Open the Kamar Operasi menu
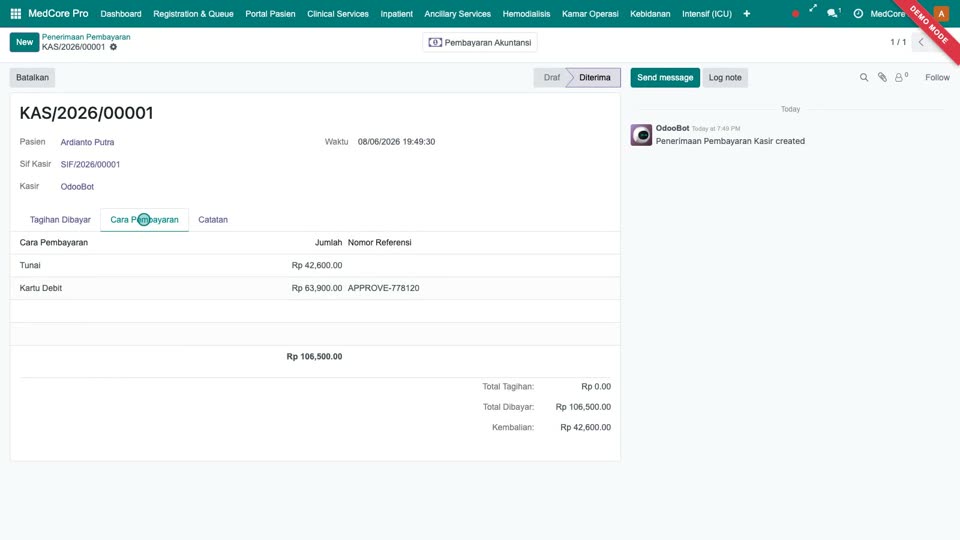This screenshot has height=540, width=960. tap(590, 13)
